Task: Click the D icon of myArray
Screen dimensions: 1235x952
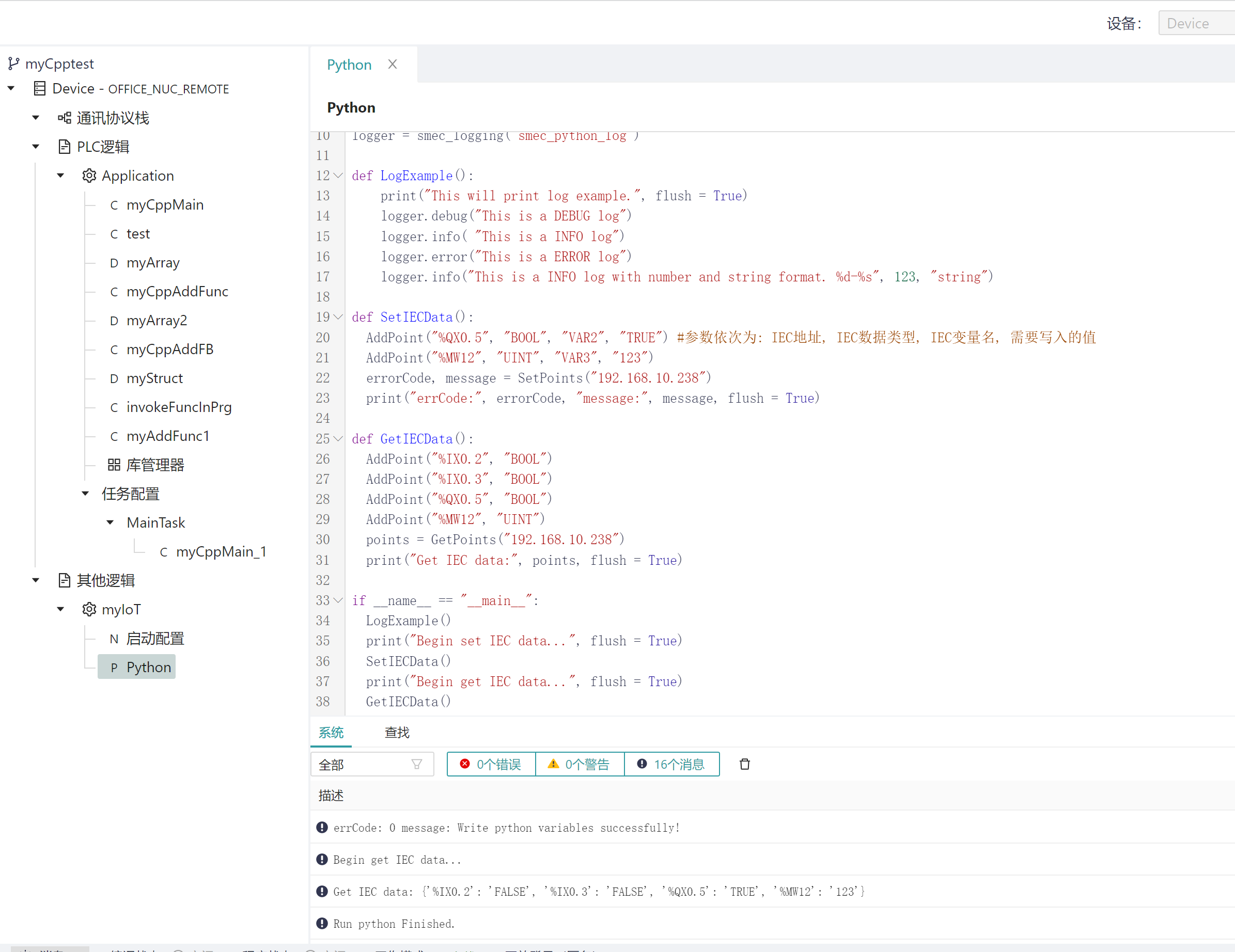Action: (114, 263)
